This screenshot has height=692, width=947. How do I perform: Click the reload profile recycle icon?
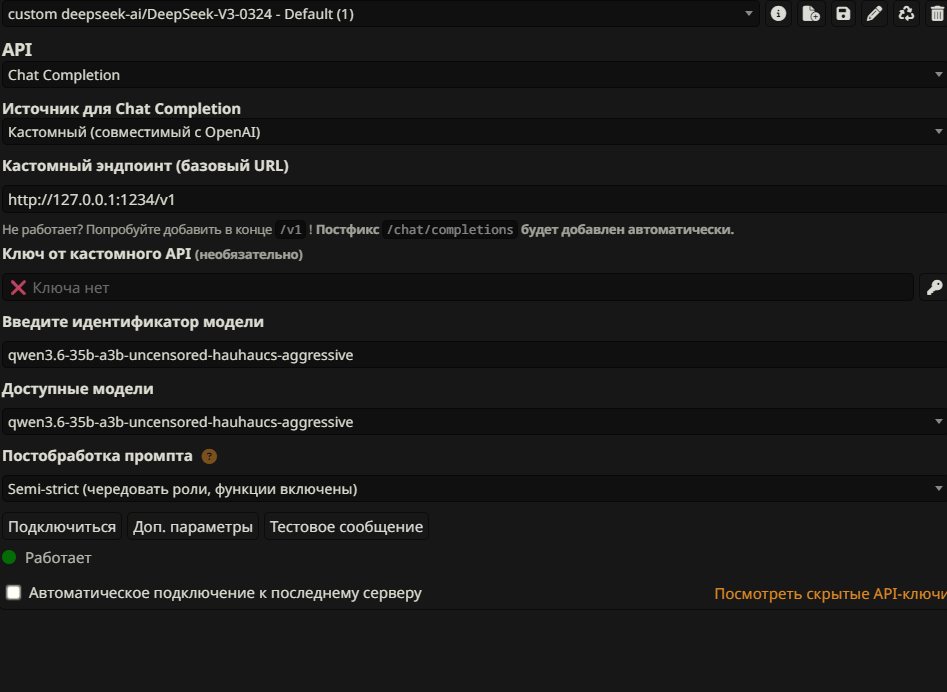[x=907, y=13]
